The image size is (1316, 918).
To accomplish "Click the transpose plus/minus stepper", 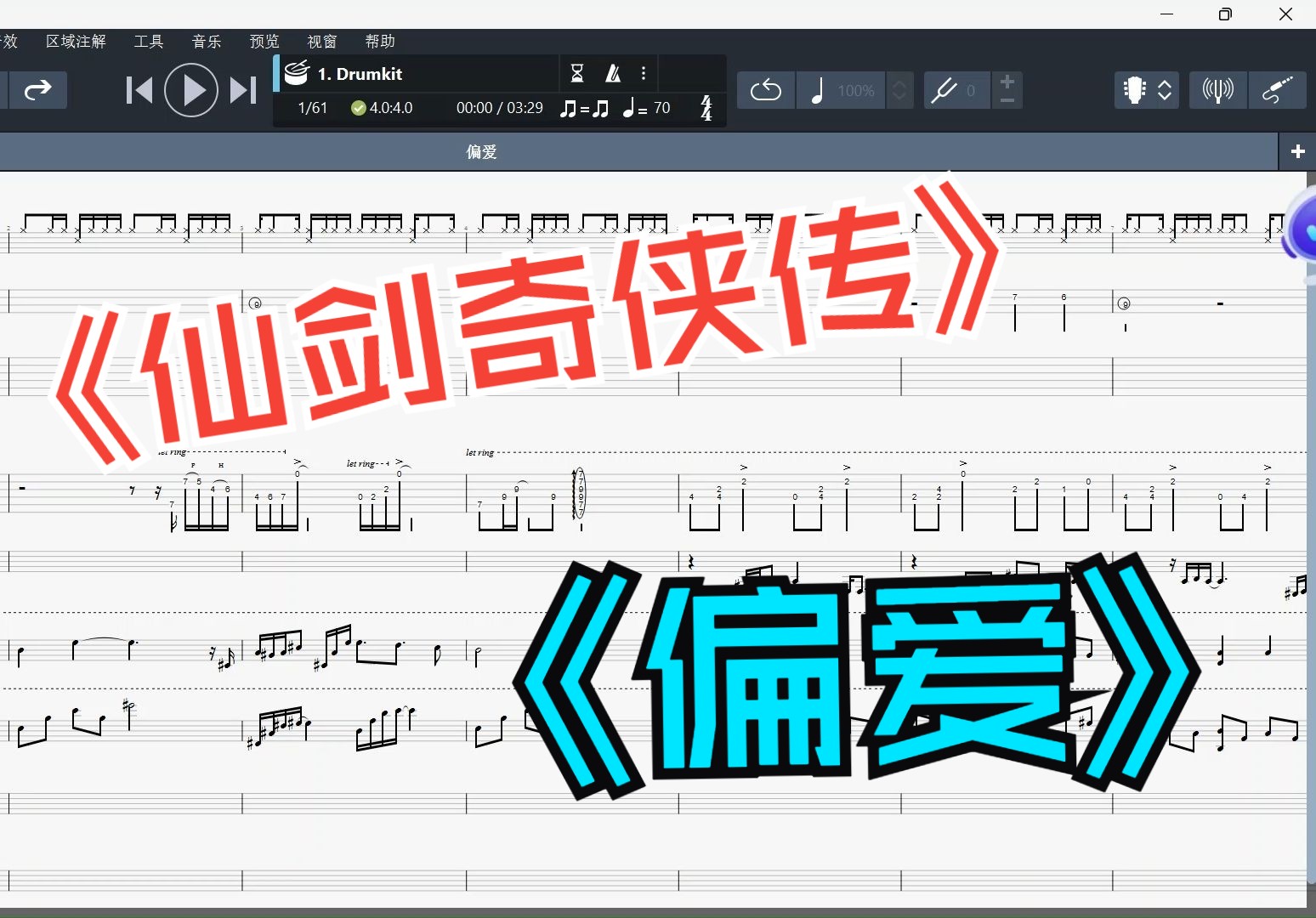I will [1007, 90].
